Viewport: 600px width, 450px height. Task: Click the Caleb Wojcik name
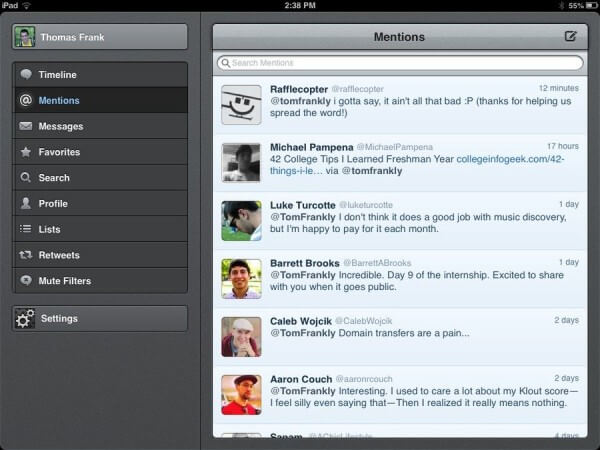pos(301,321)
